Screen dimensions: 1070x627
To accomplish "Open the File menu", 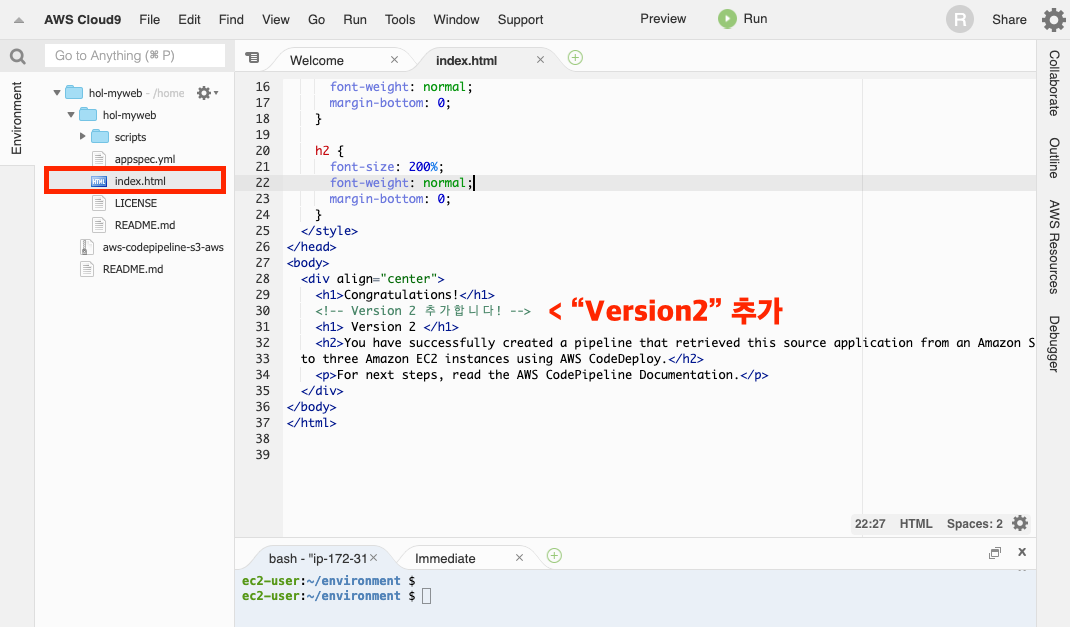I will pyautogui.click(x=149, y=20).
